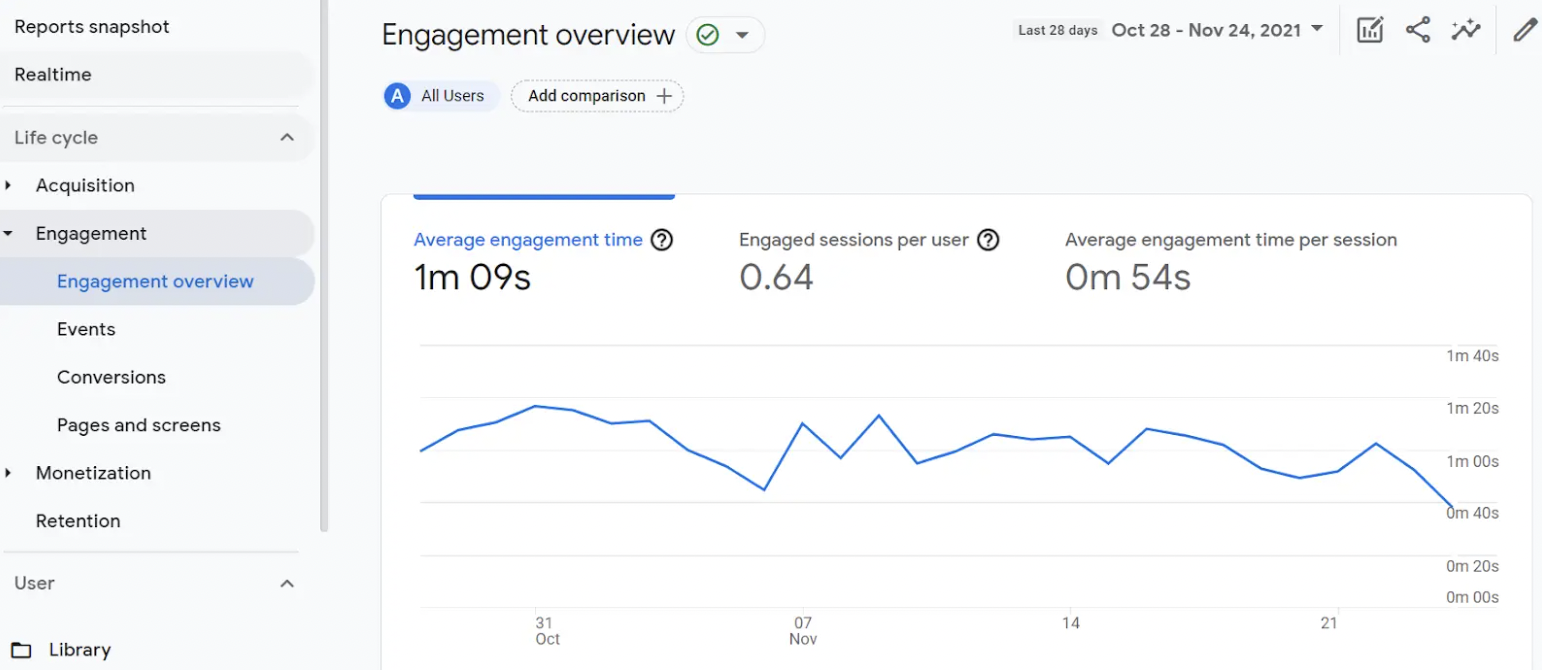Expand the Monetization tree item

[9, 473]
